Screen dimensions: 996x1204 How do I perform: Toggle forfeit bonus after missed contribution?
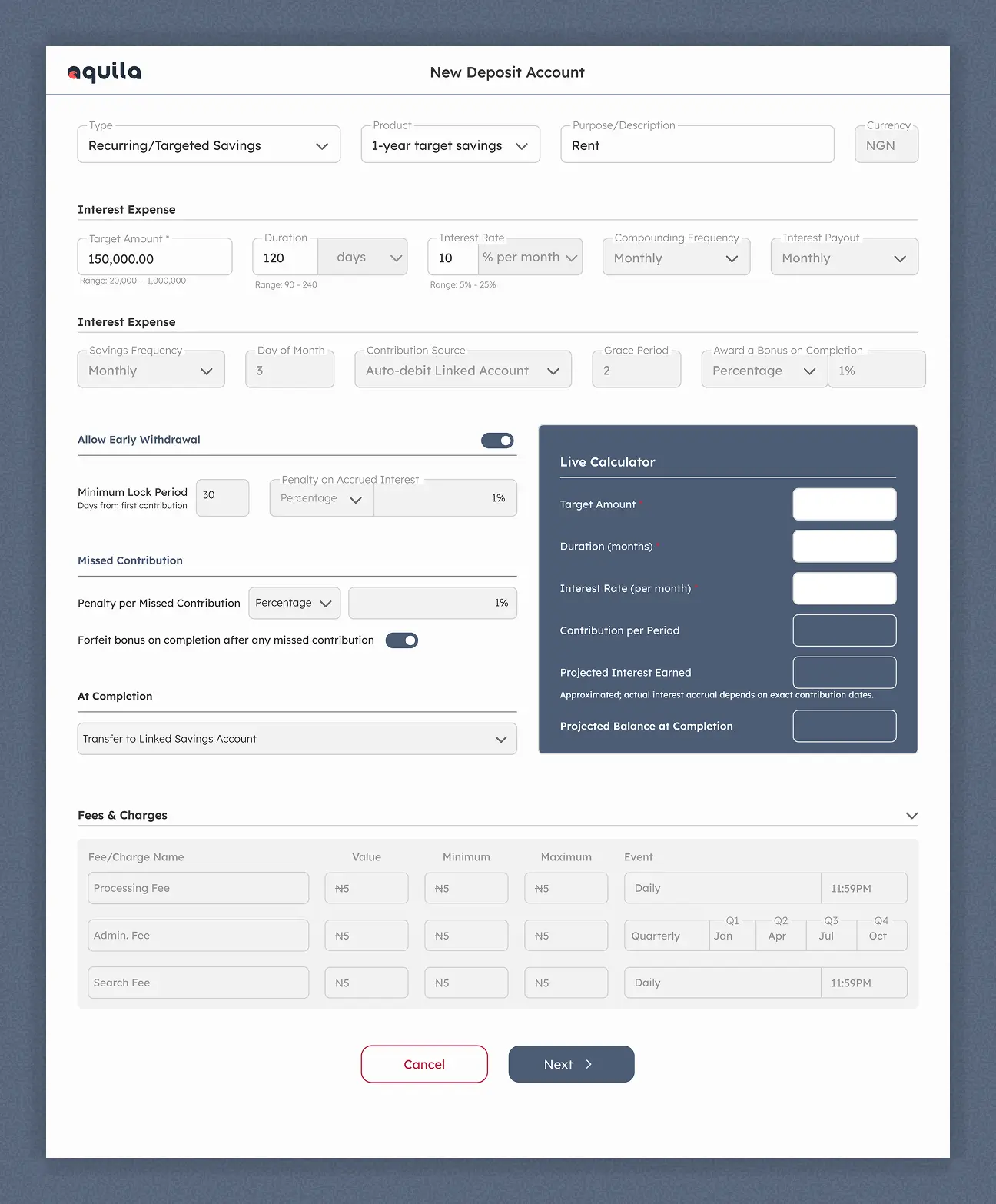[402, 640]
